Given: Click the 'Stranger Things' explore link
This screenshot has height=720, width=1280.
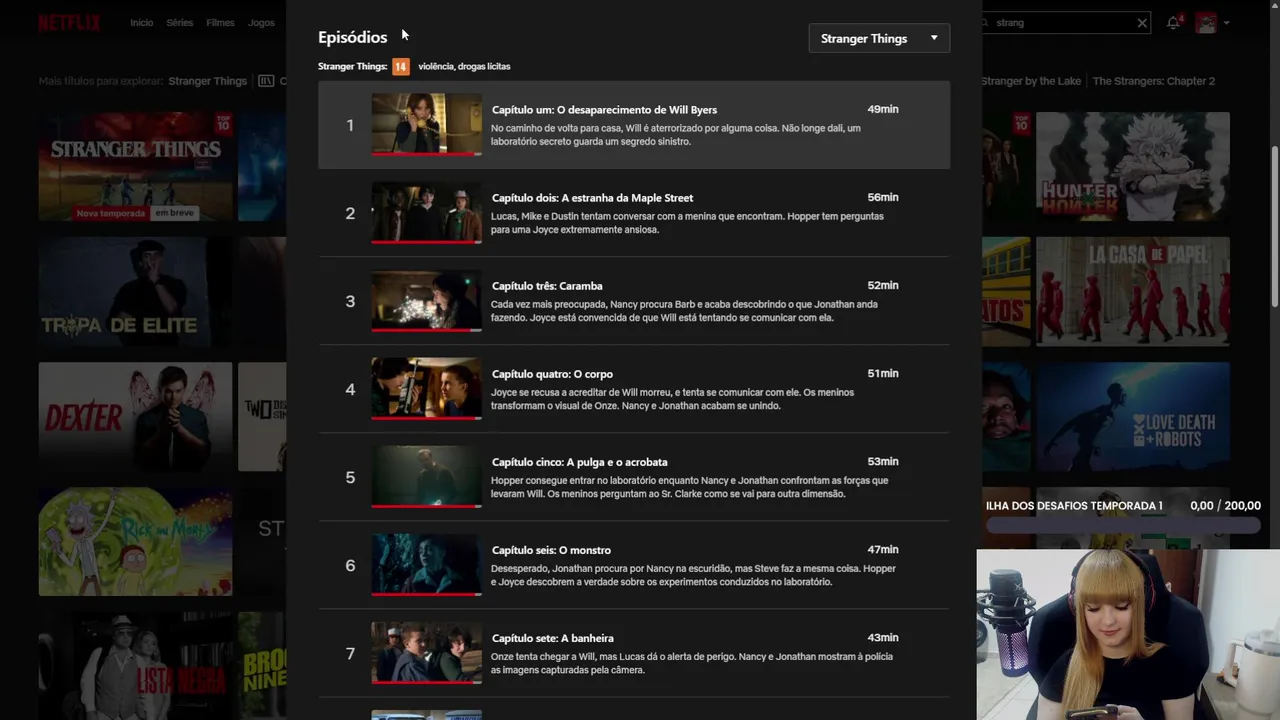Looking at the screenshot, I should [x=208, y=81].
